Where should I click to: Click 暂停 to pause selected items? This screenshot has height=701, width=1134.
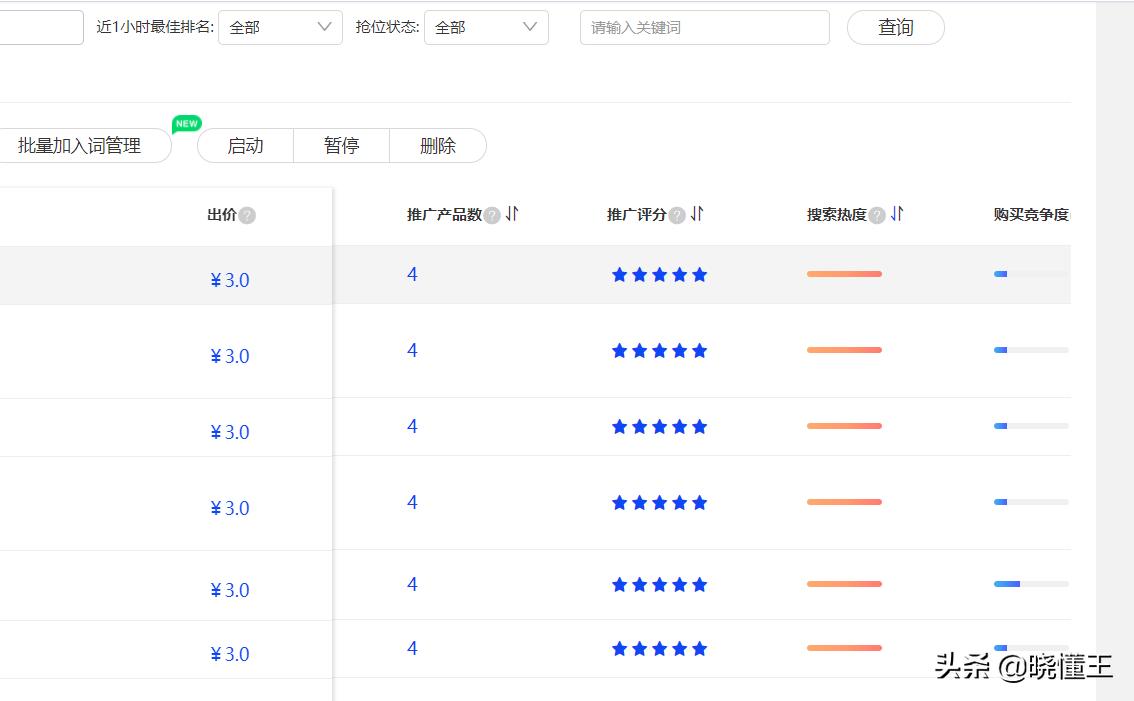click(x=341, y=146)
